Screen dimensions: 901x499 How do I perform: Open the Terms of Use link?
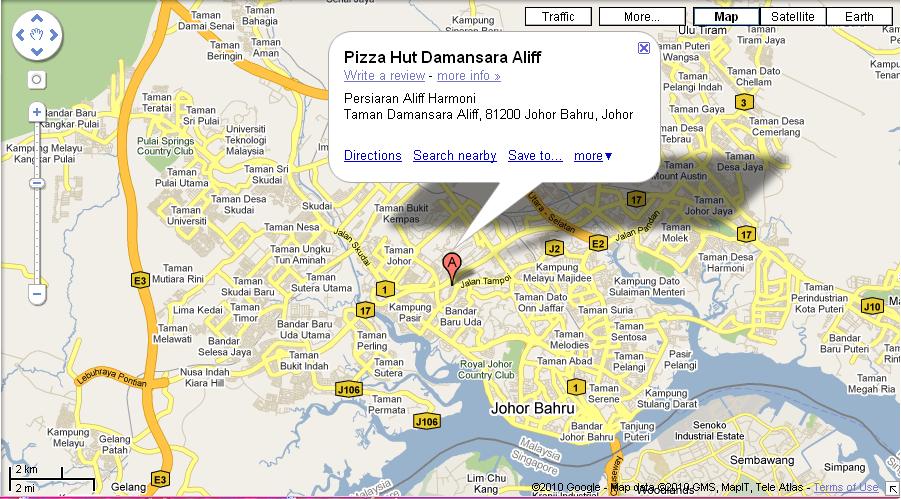(x=846, y=488)
